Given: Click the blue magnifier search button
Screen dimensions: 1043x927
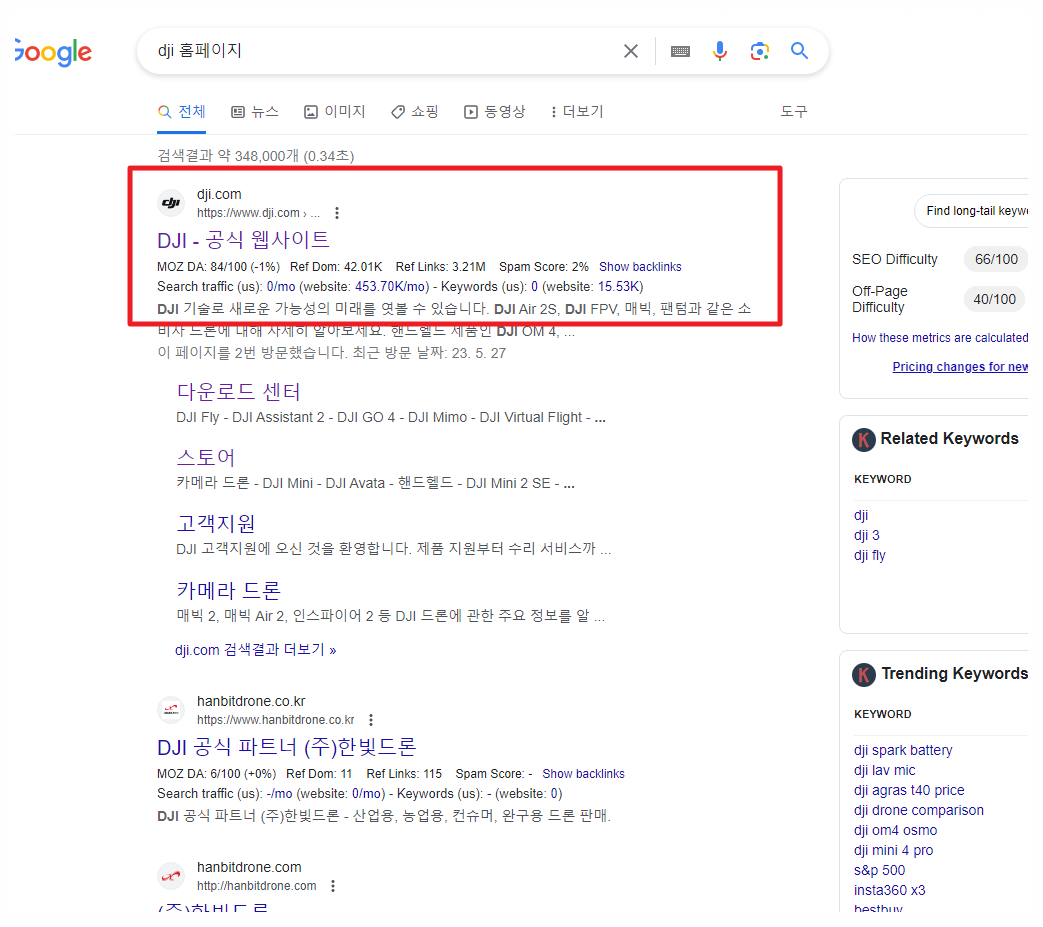Looking at the screenshot, I should 799,51.
